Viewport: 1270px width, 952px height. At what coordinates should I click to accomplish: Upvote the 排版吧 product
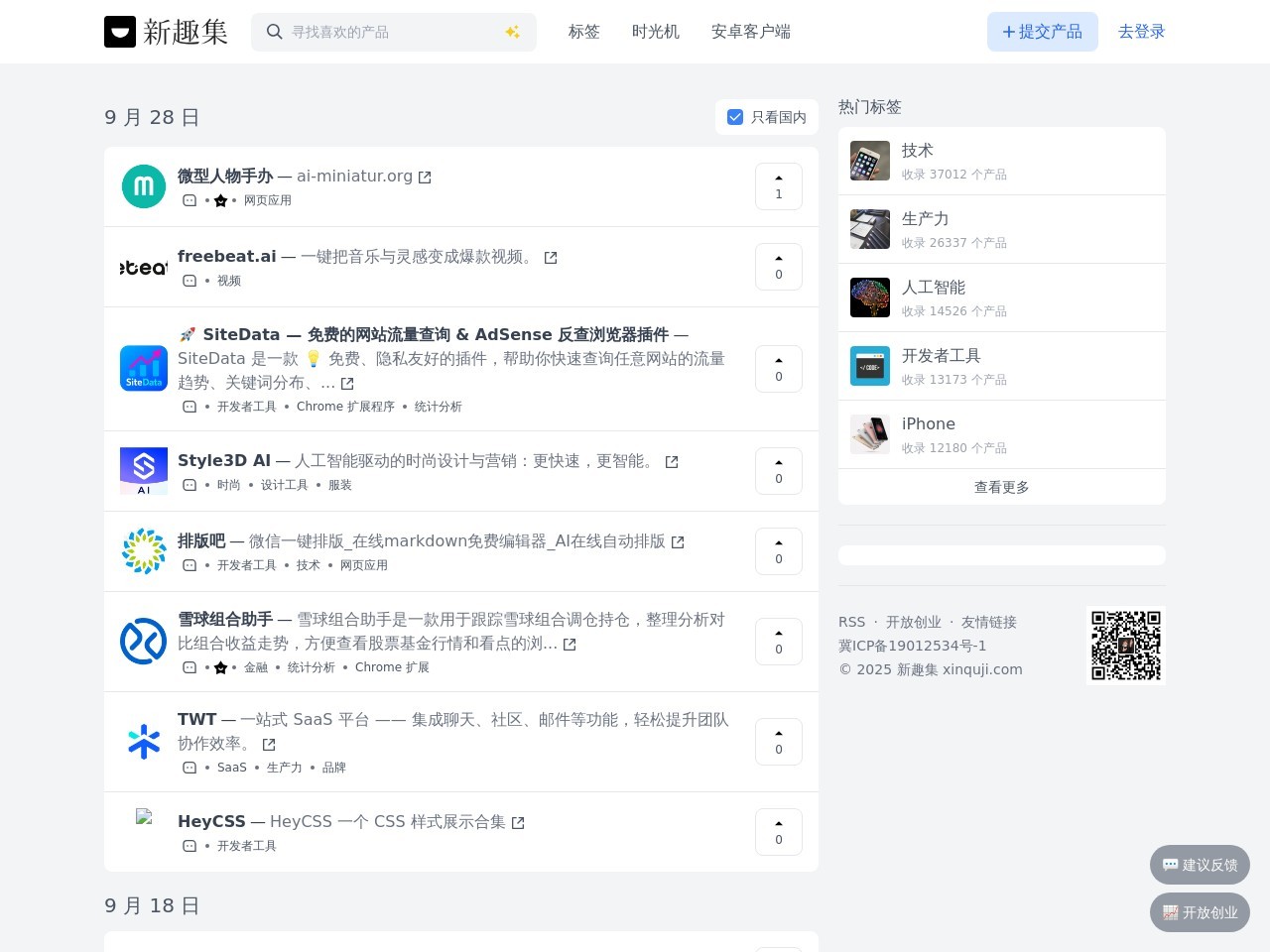778,551
